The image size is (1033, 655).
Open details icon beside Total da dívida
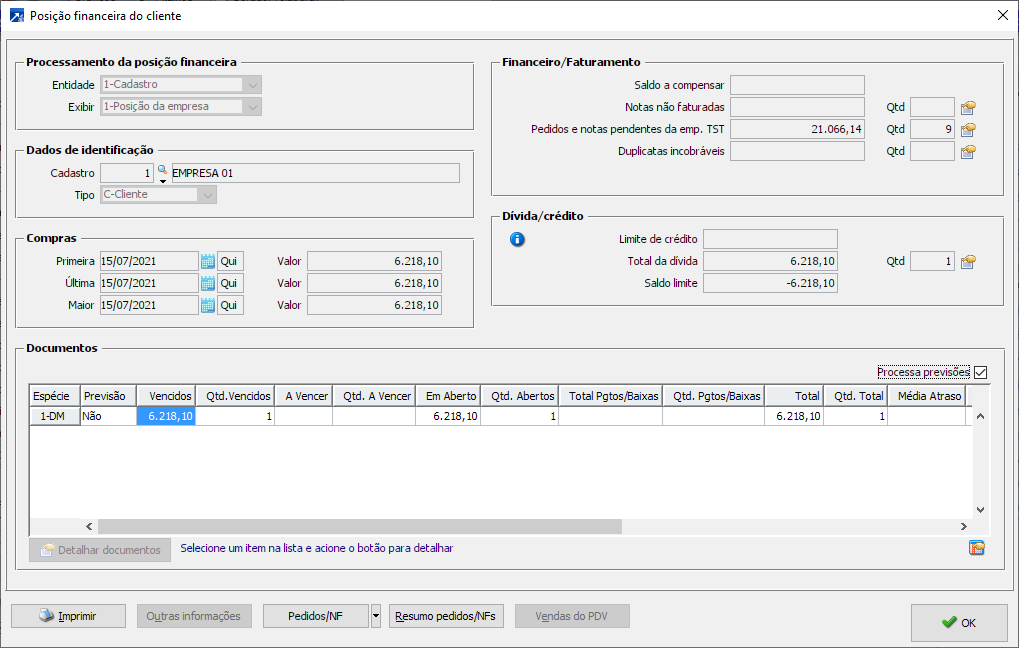click(x=967, y=262)
